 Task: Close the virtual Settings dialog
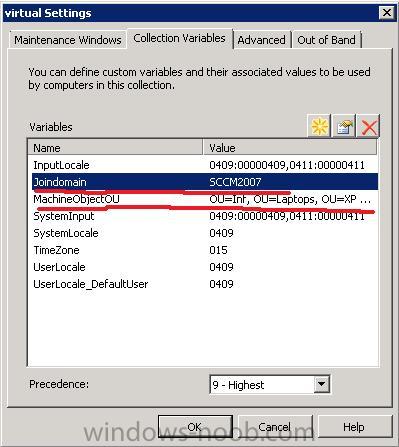(387, 13)
